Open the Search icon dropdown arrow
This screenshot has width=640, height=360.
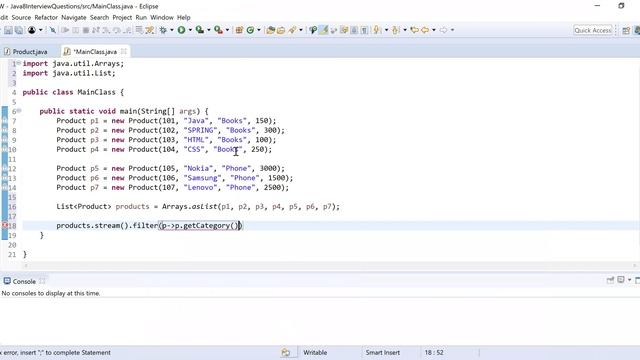pyautogui.click(x=301, y=30)
